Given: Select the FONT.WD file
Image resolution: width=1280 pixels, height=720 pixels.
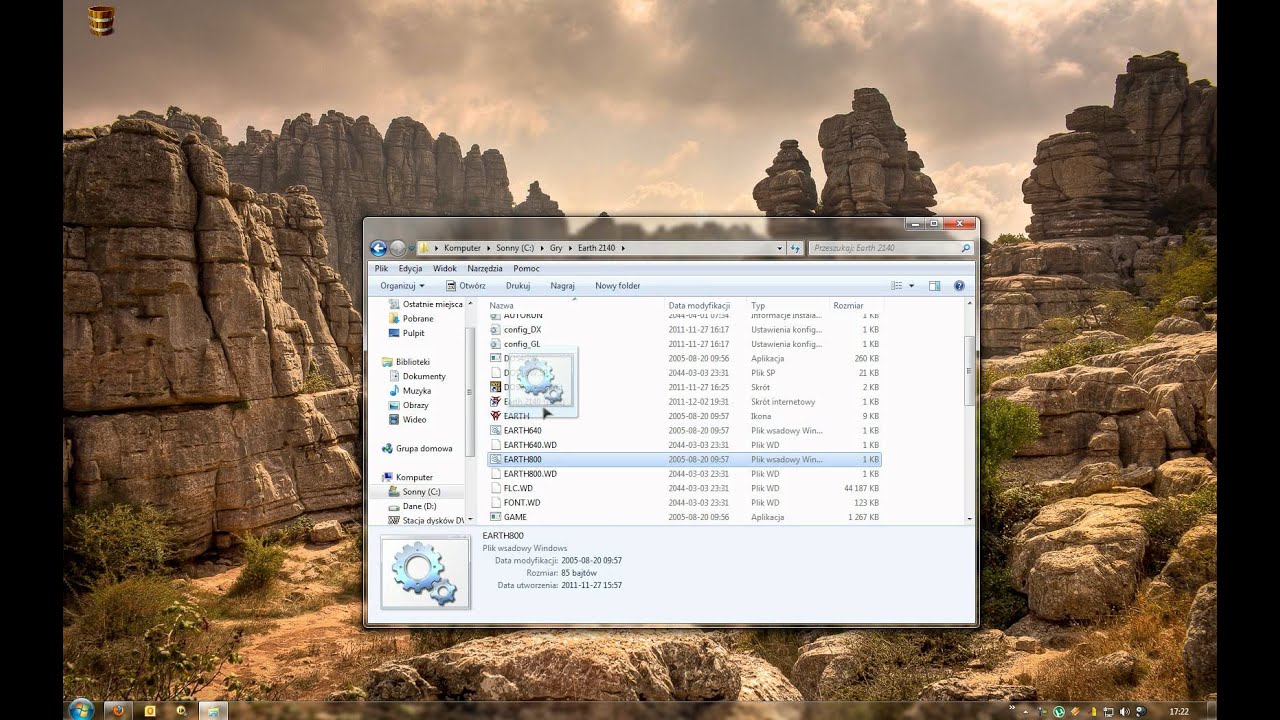Looking at the screenshot, I should coord(684,503).
